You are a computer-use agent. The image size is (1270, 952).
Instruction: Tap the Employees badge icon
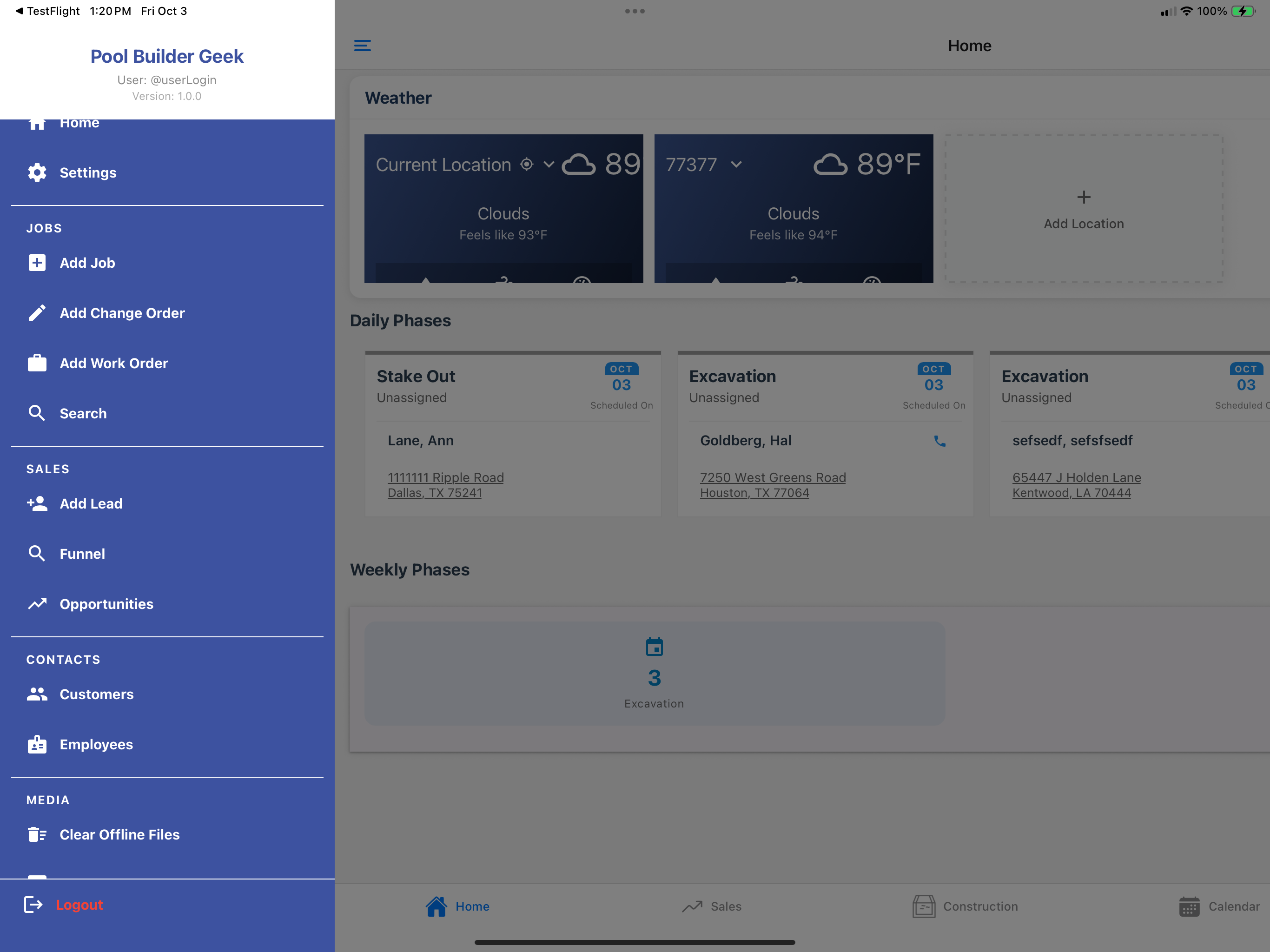(37, 744)
